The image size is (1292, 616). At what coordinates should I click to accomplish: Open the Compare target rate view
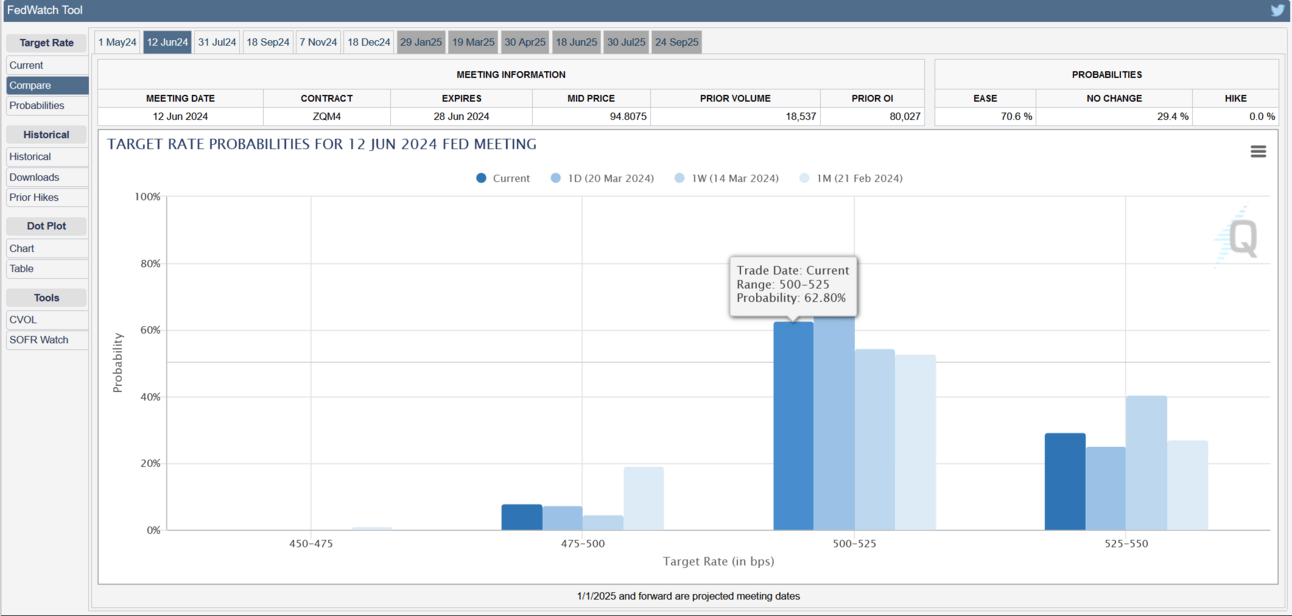pyautogui.click(x=47, y=85)
